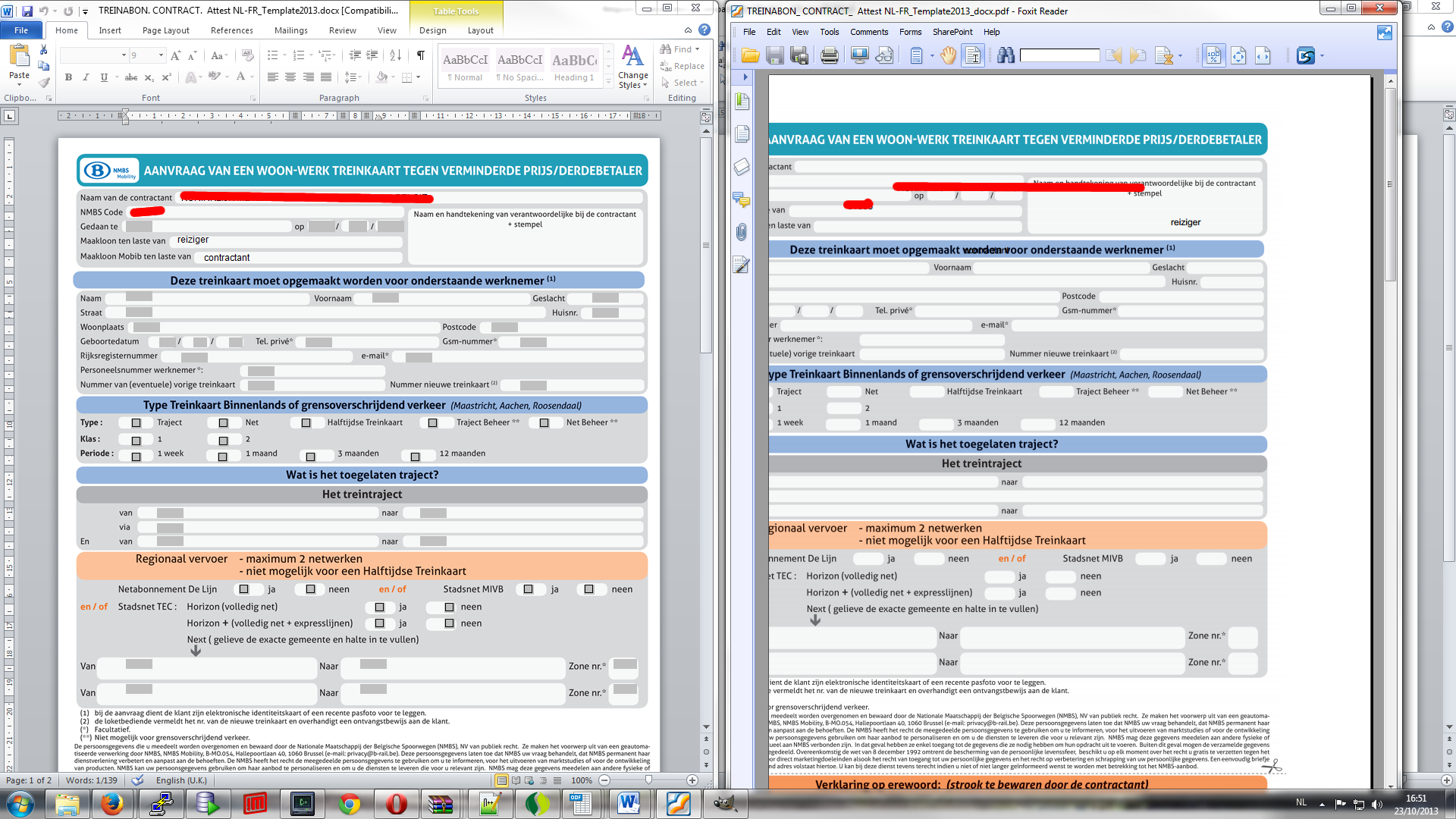This screenshot has height=819, width=1456.
Task: Apply the No Spacing style
Action: (519, 66)
